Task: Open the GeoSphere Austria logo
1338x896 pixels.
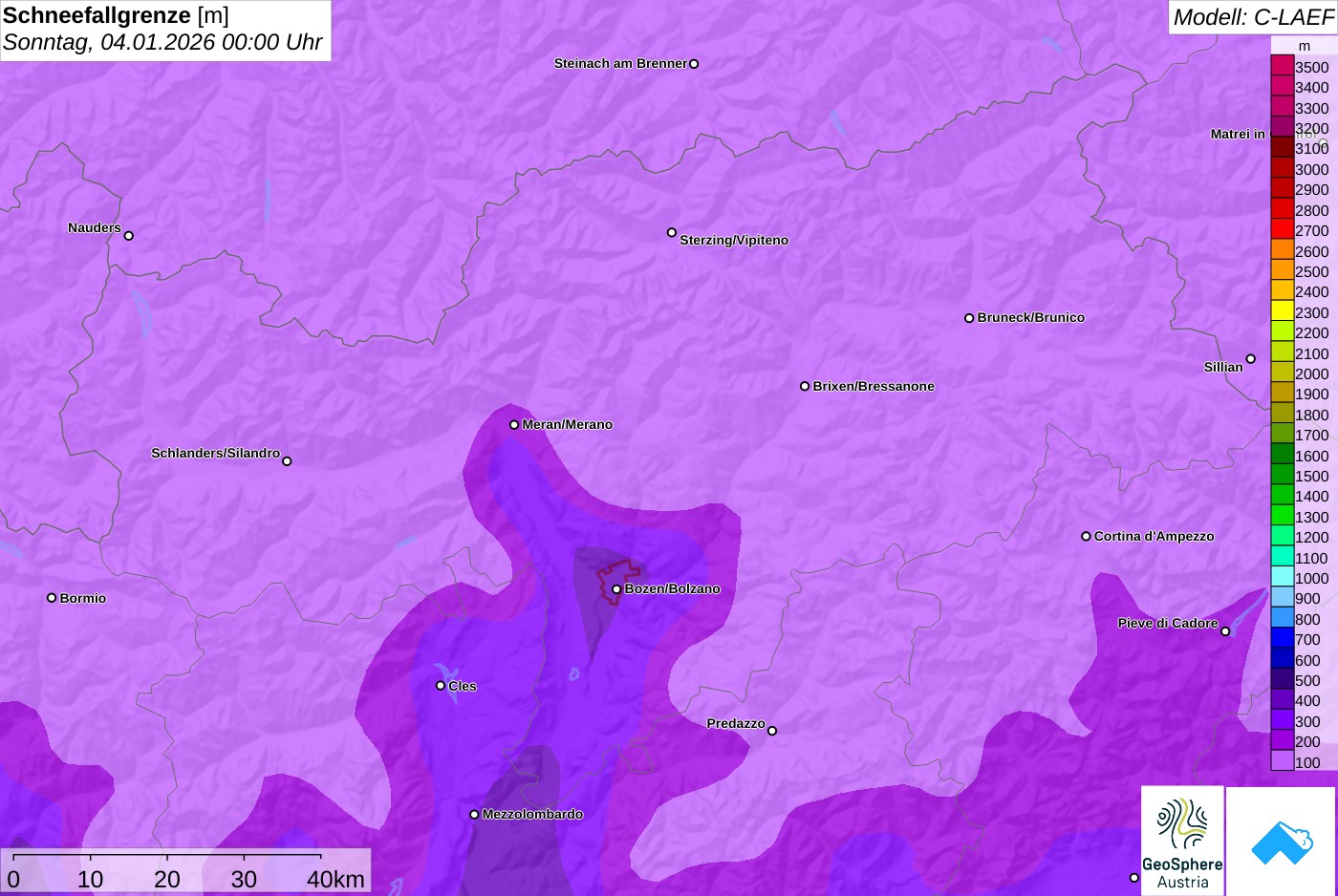Action: point(1182,842)
